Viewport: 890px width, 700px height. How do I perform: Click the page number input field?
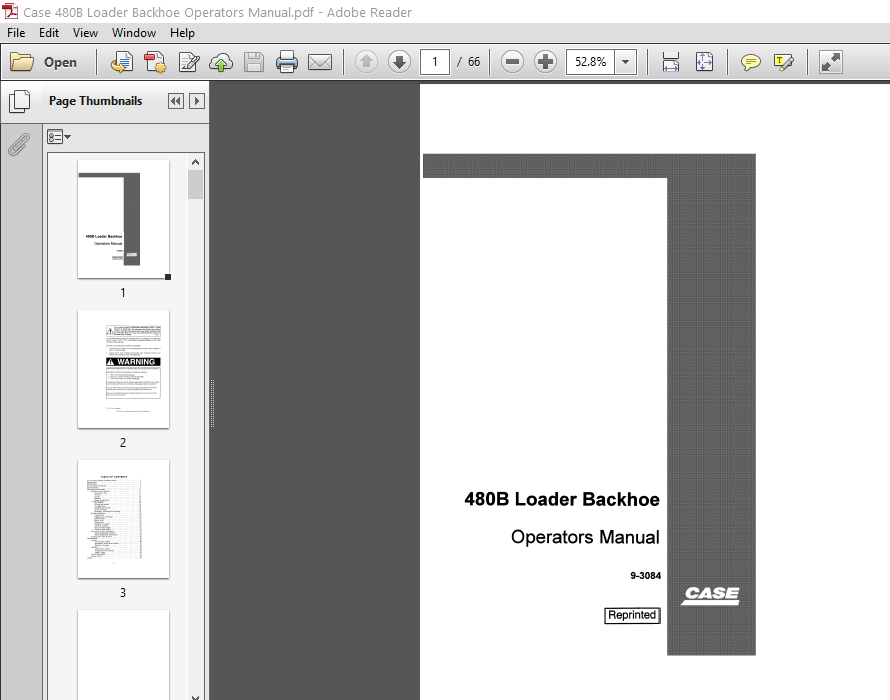point(435,61)
